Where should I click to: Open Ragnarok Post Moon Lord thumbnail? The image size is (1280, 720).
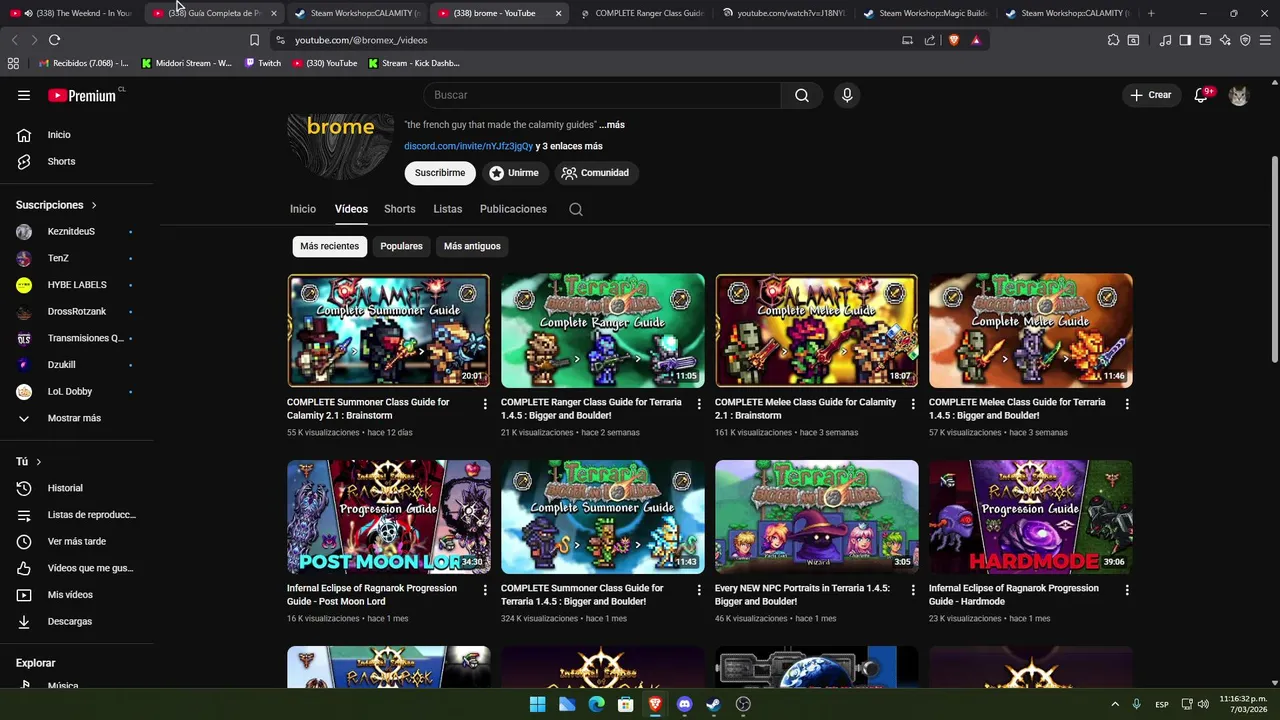click(x=389, y=517)
